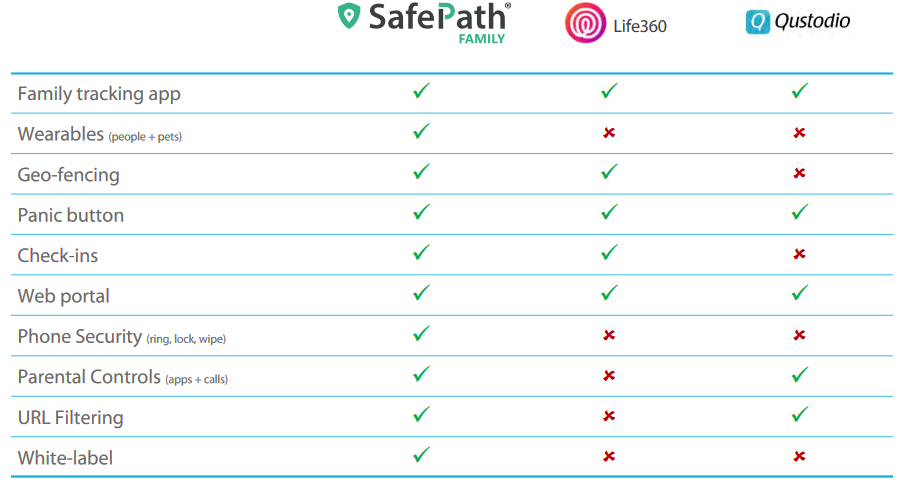This screenshot has height=500, width=912.
Task: Click Qustodio's red X for Check-ins
Action: click(799, 255)
